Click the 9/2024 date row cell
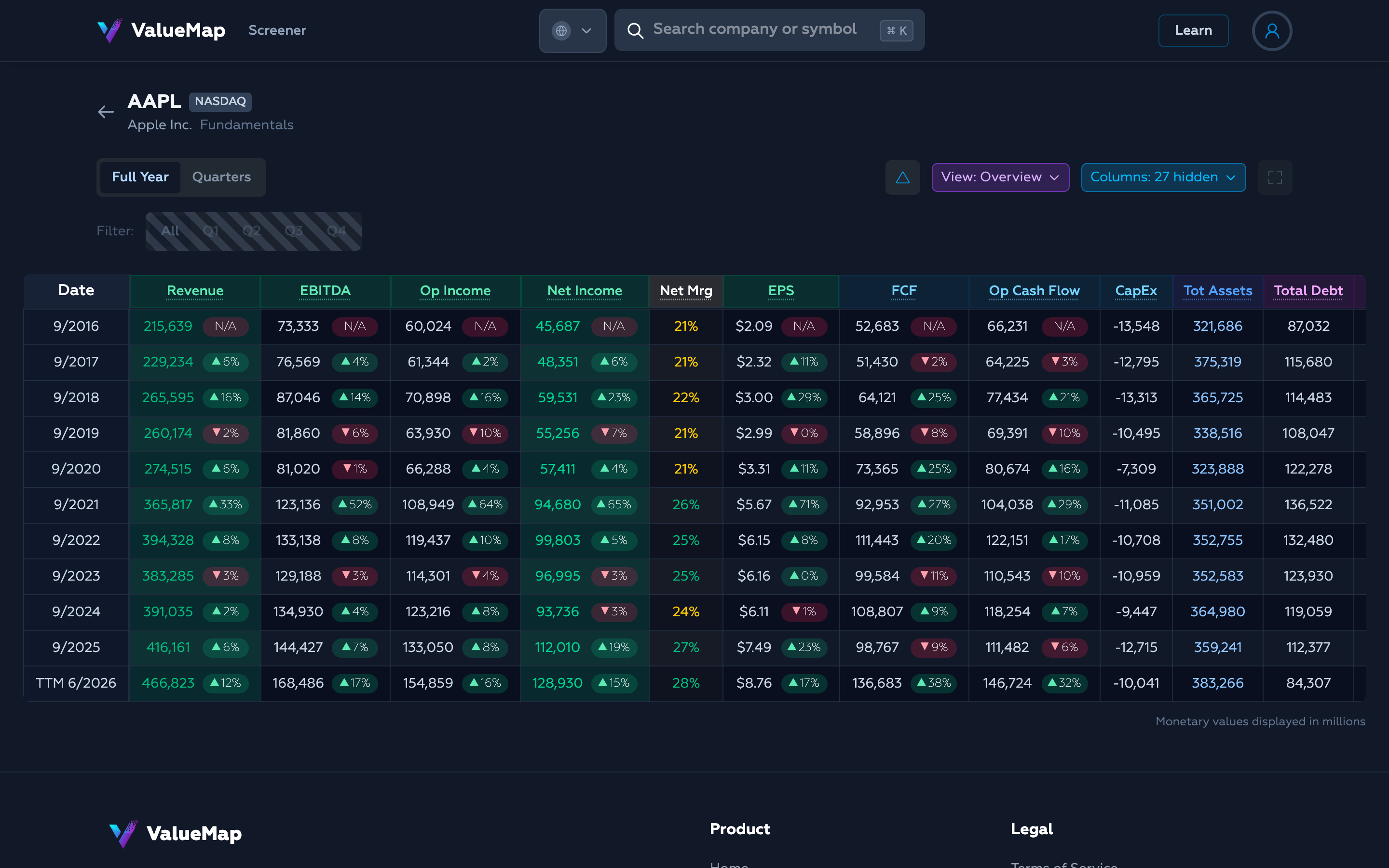This screenshot has width=1389, height=868. point(76,612)
